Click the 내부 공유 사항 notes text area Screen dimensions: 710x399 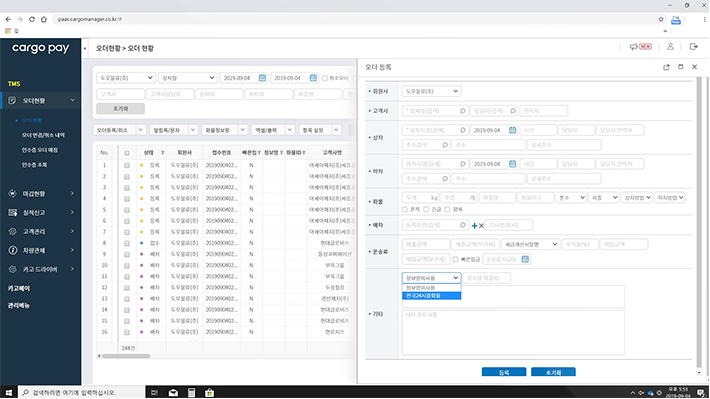click(513, 333)
